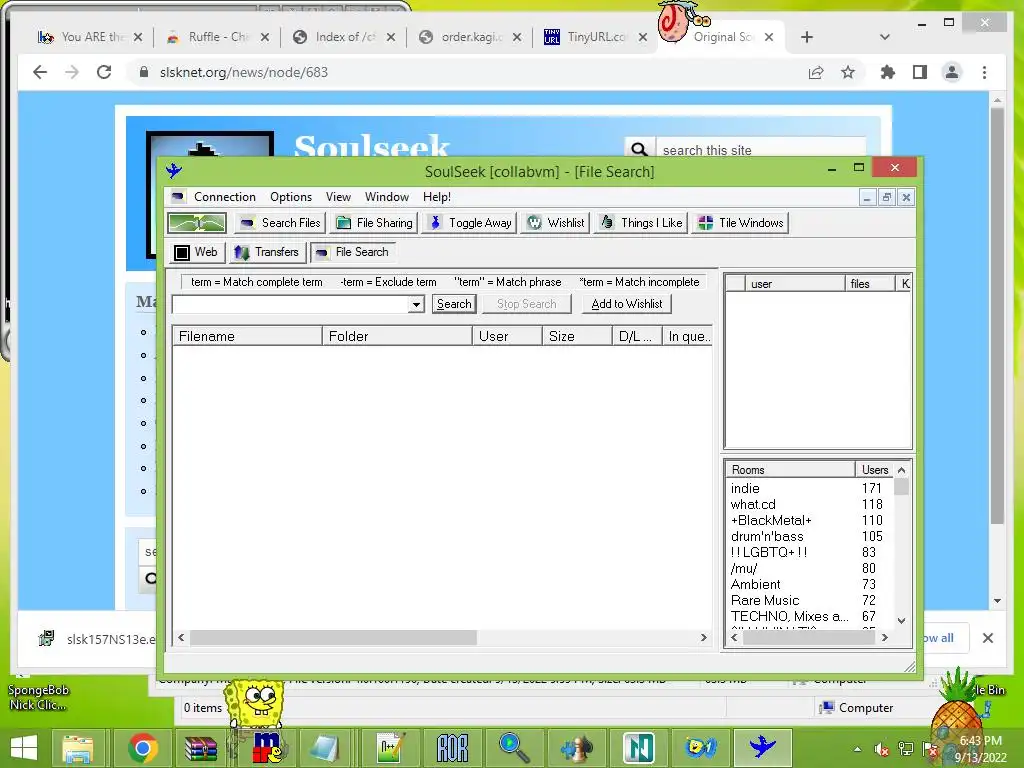Toggle Away status in the SoulSeek toolbar

[x=470, y=223]
